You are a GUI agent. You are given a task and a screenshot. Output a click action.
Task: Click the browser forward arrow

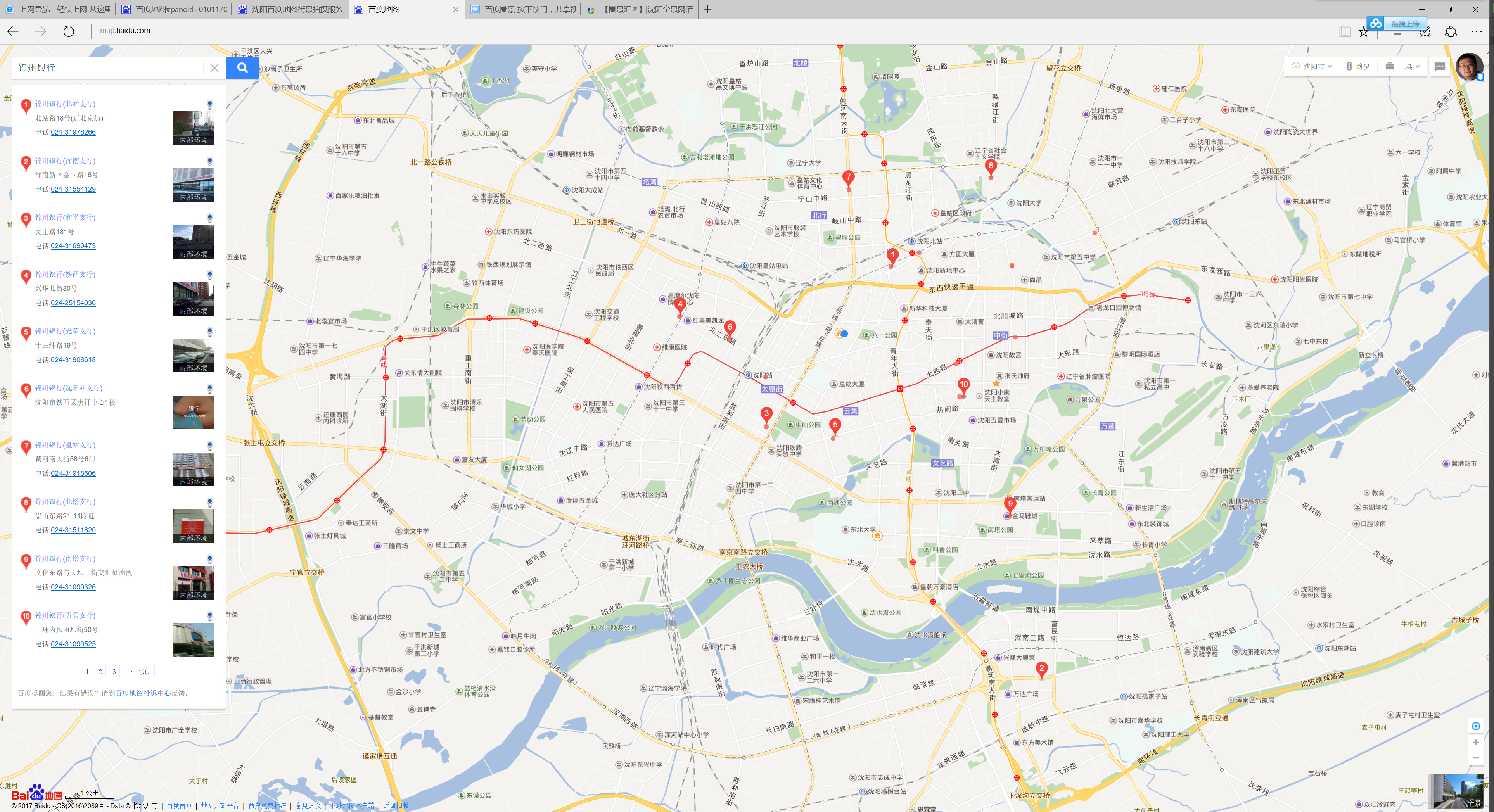(x=41, y=31)
